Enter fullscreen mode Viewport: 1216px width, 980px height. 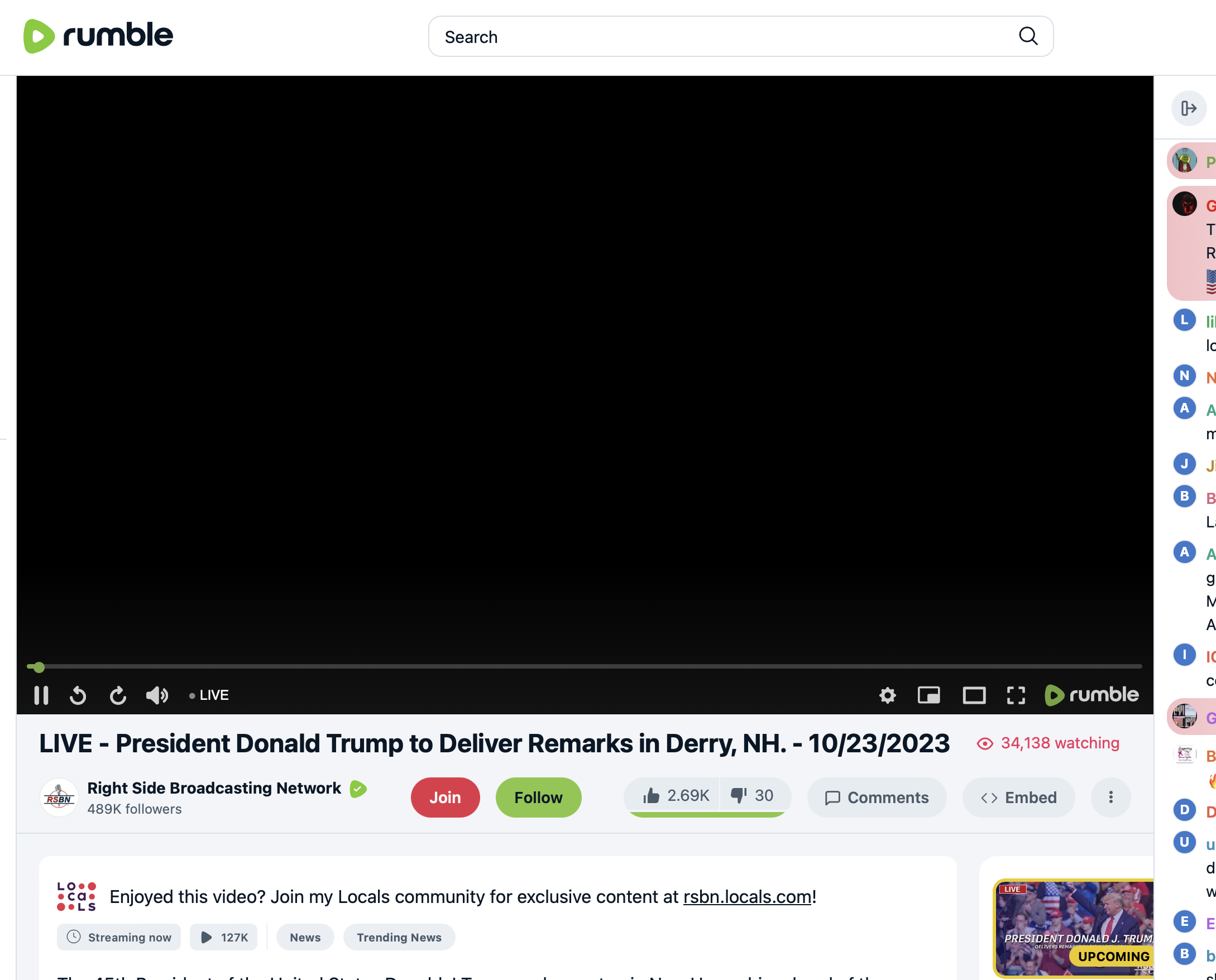[1016, 695]
